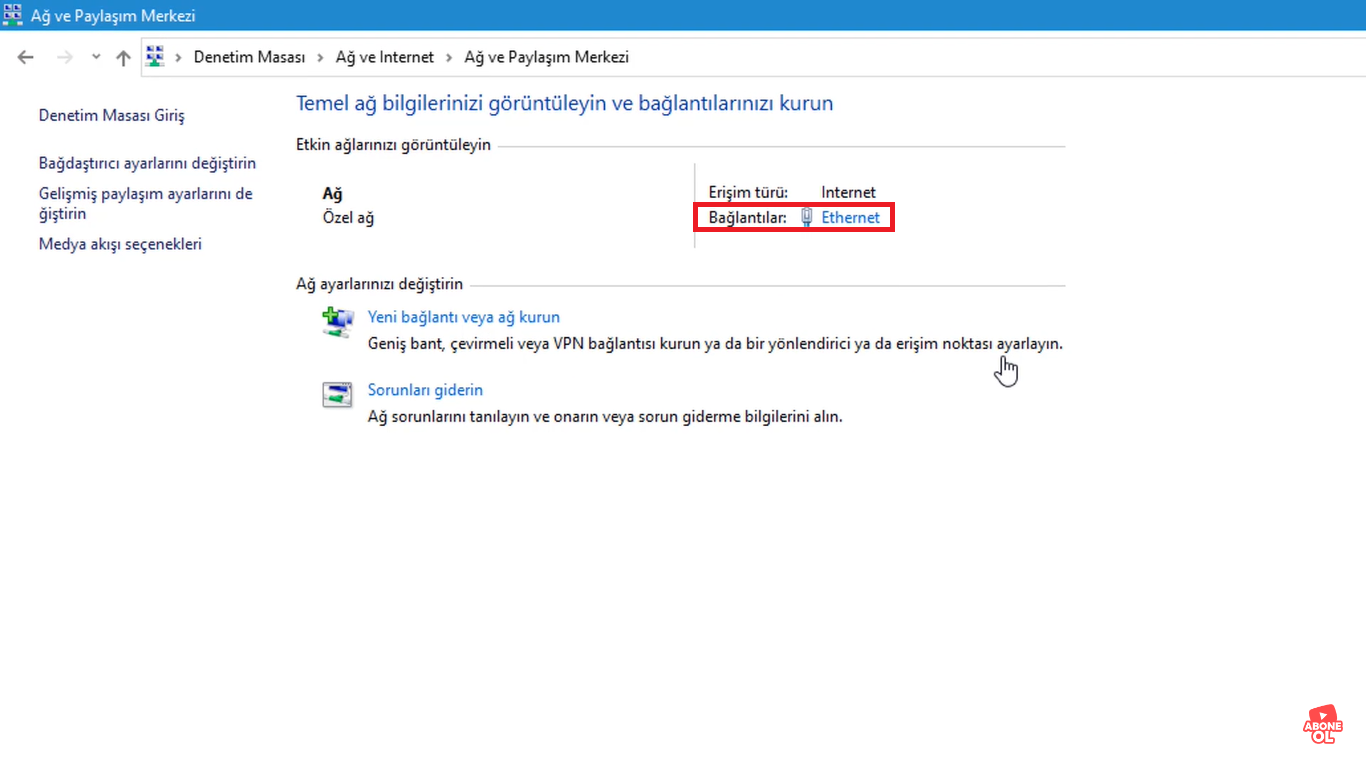
Task: Open Ağ ve Internet breadcrumb
Action: coord(385,57)
